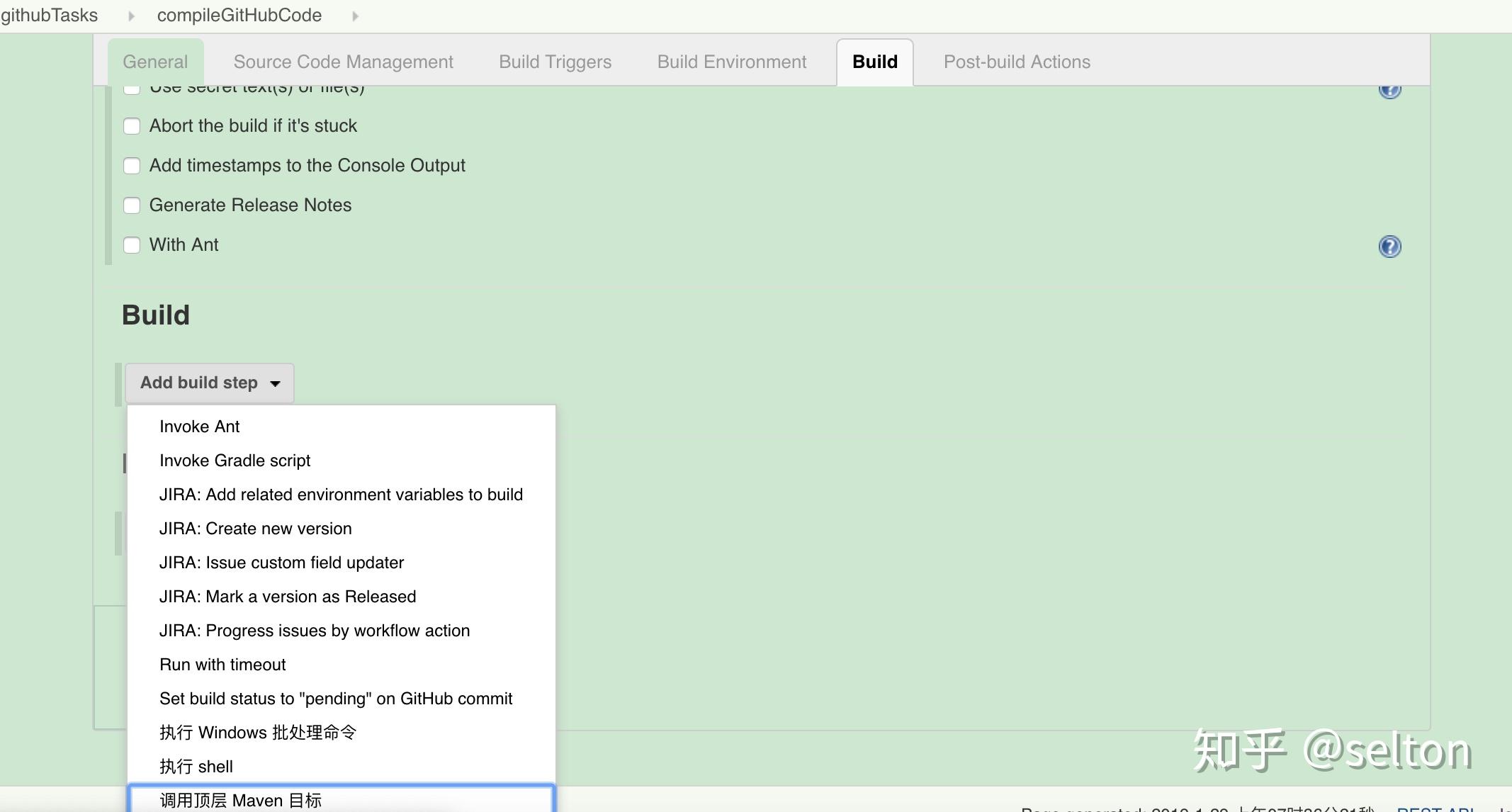Viewport: 1512px width, 812px height.
Task: Choose Invoke Gradle script option
Action: point(235,461)
